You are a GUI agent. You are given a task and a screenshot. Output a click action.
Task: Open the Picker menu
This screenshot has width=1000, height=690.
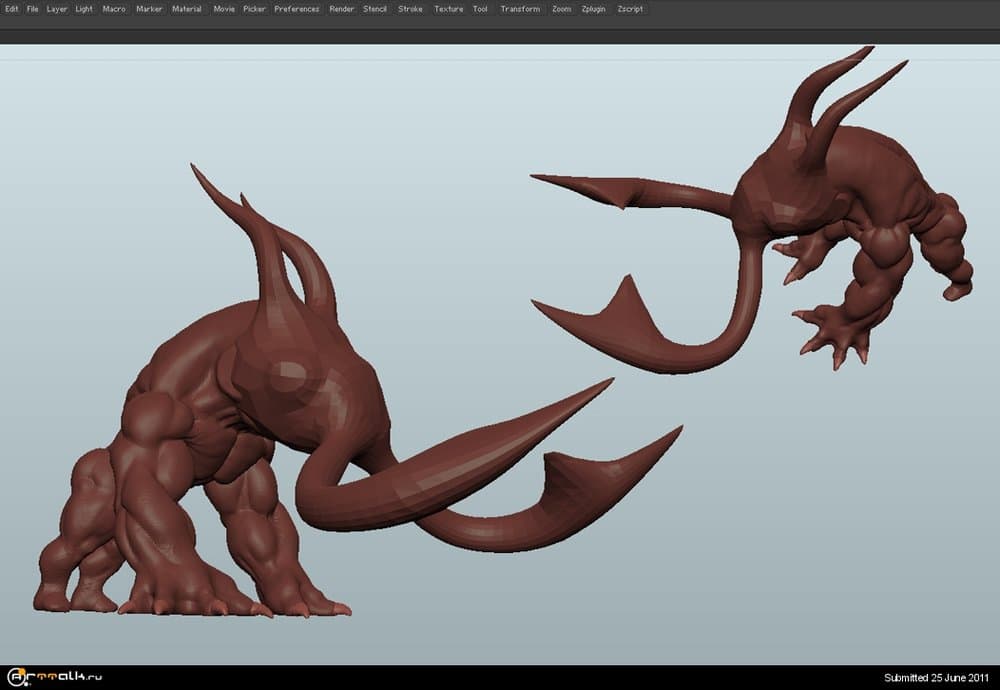coord(254,9)
